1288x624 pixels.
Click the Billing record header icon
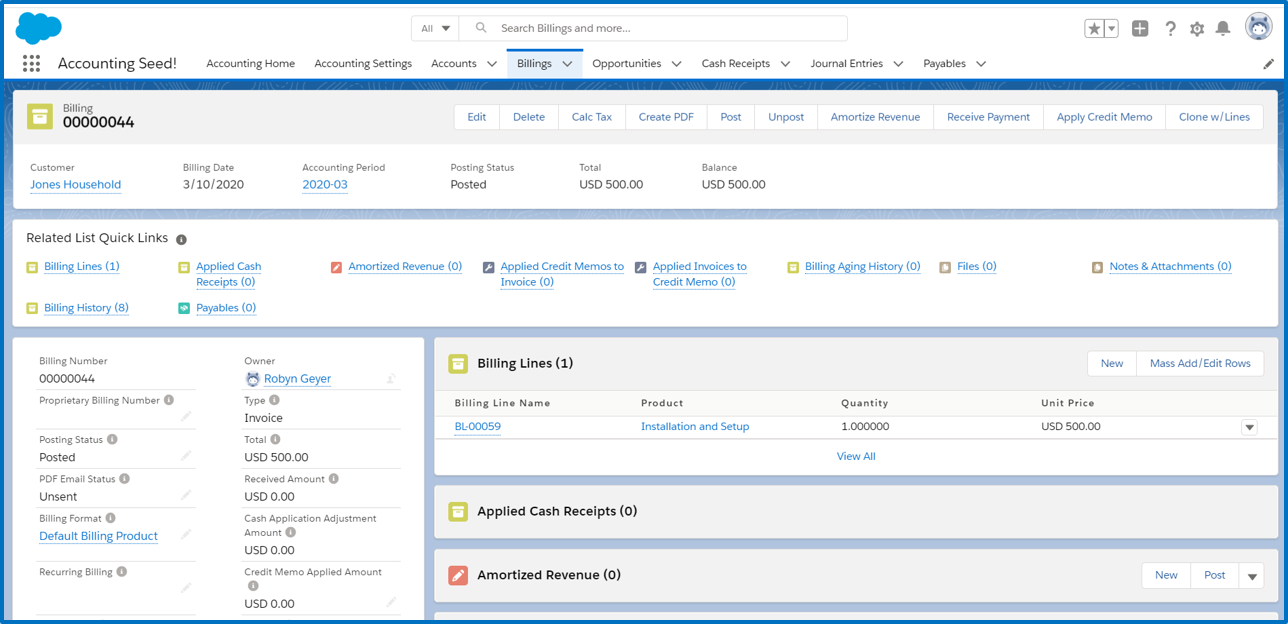coord(40,116)
